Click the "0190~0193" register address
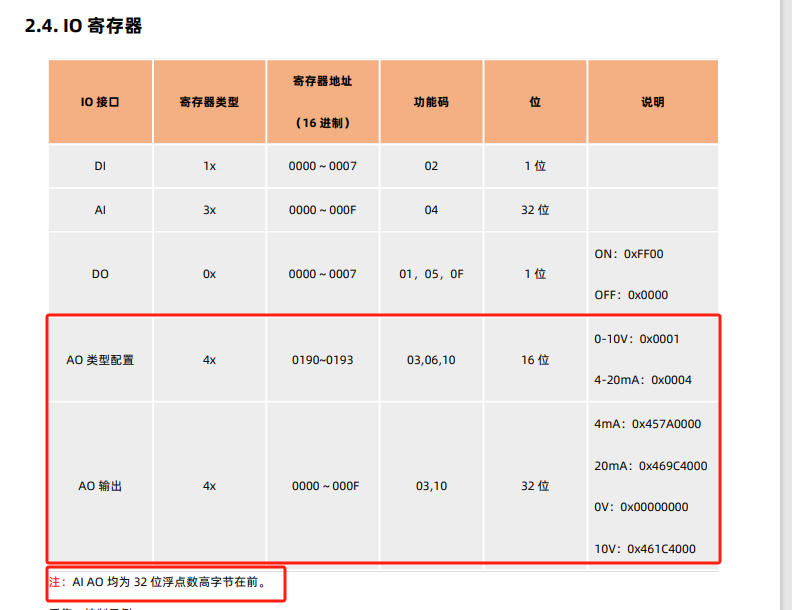The height and width of the screenshot is (610, 792). click(x=322, y=360)
